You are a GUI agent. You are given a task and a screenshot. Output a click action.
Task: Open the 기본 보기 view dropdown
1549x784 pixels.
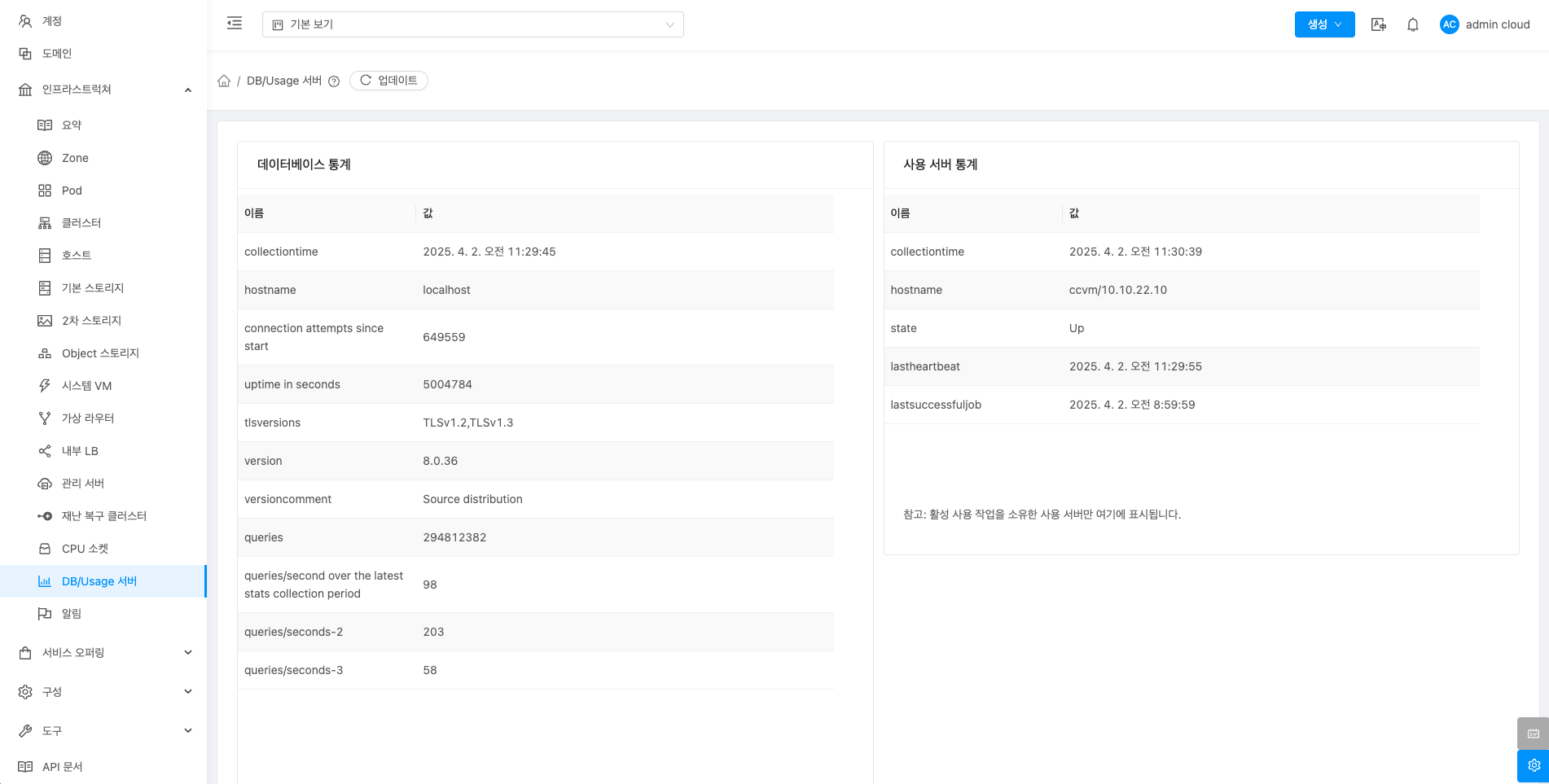(x=472, y=24)
